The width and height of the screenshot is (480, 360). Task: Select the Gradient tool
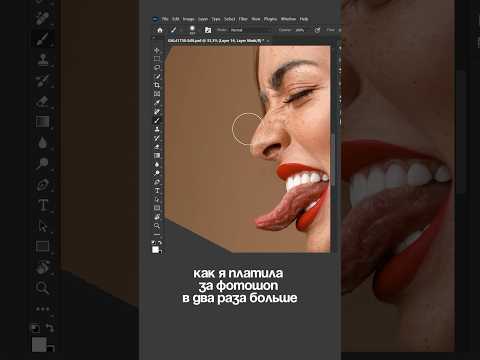click(157, 155)
